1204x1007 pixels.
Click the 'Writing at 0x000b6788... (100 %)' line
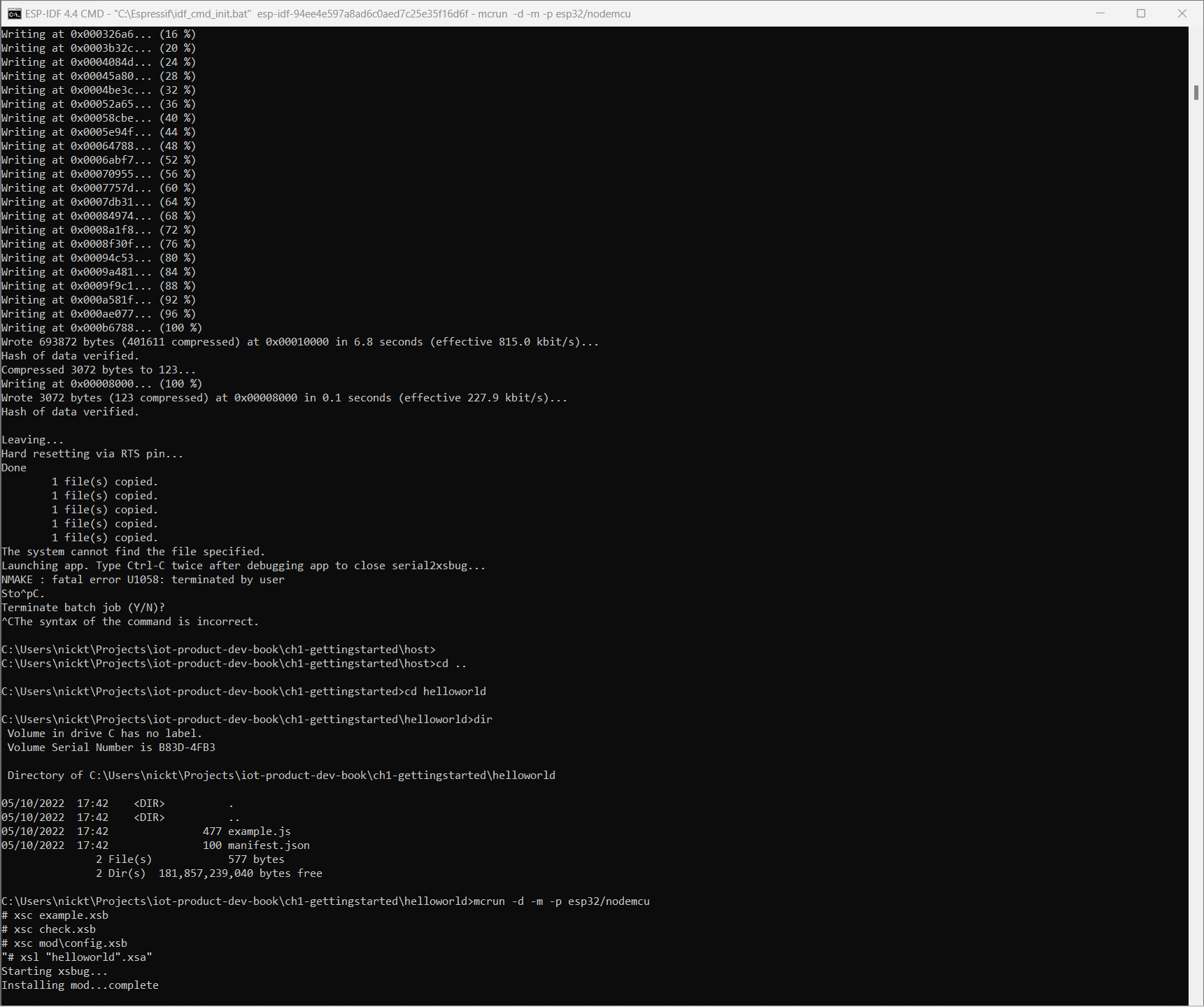[x=101, y=327]
